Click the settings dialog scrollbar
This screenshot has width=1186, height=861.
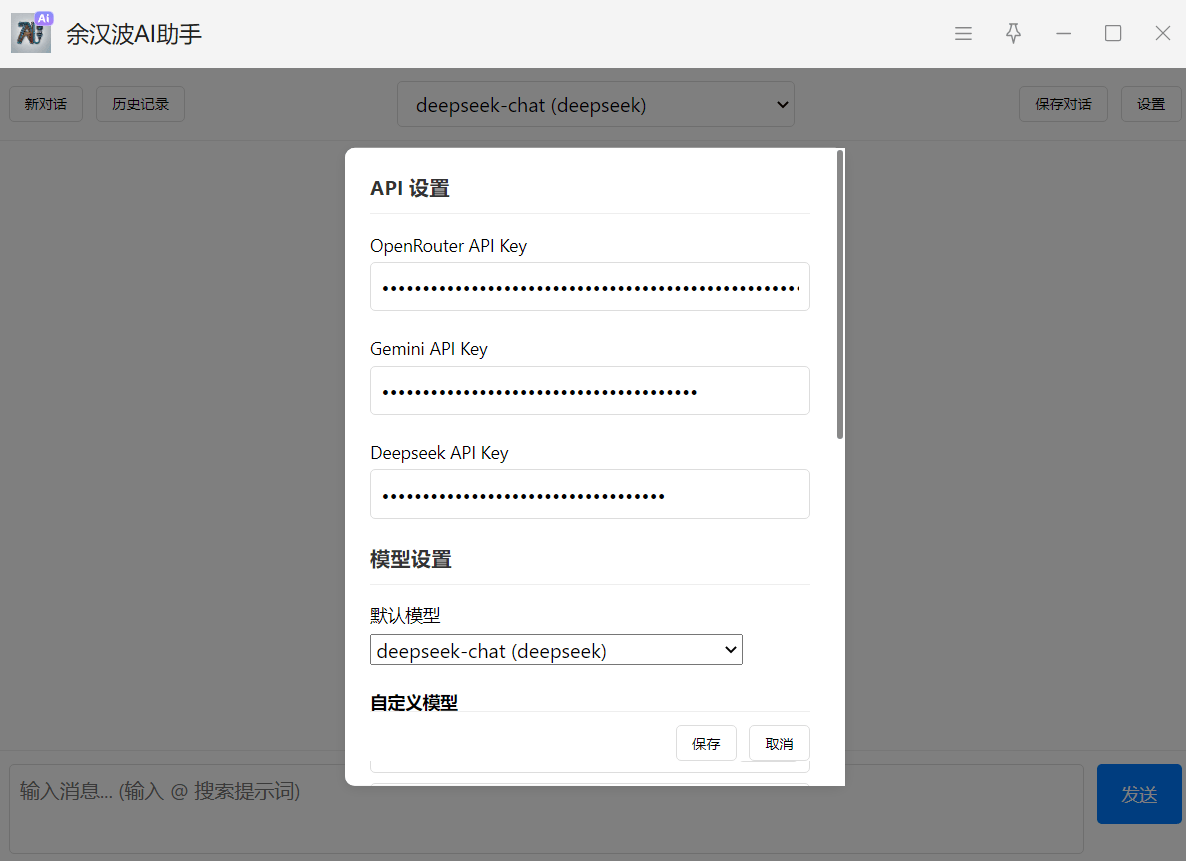pos(840,294)
